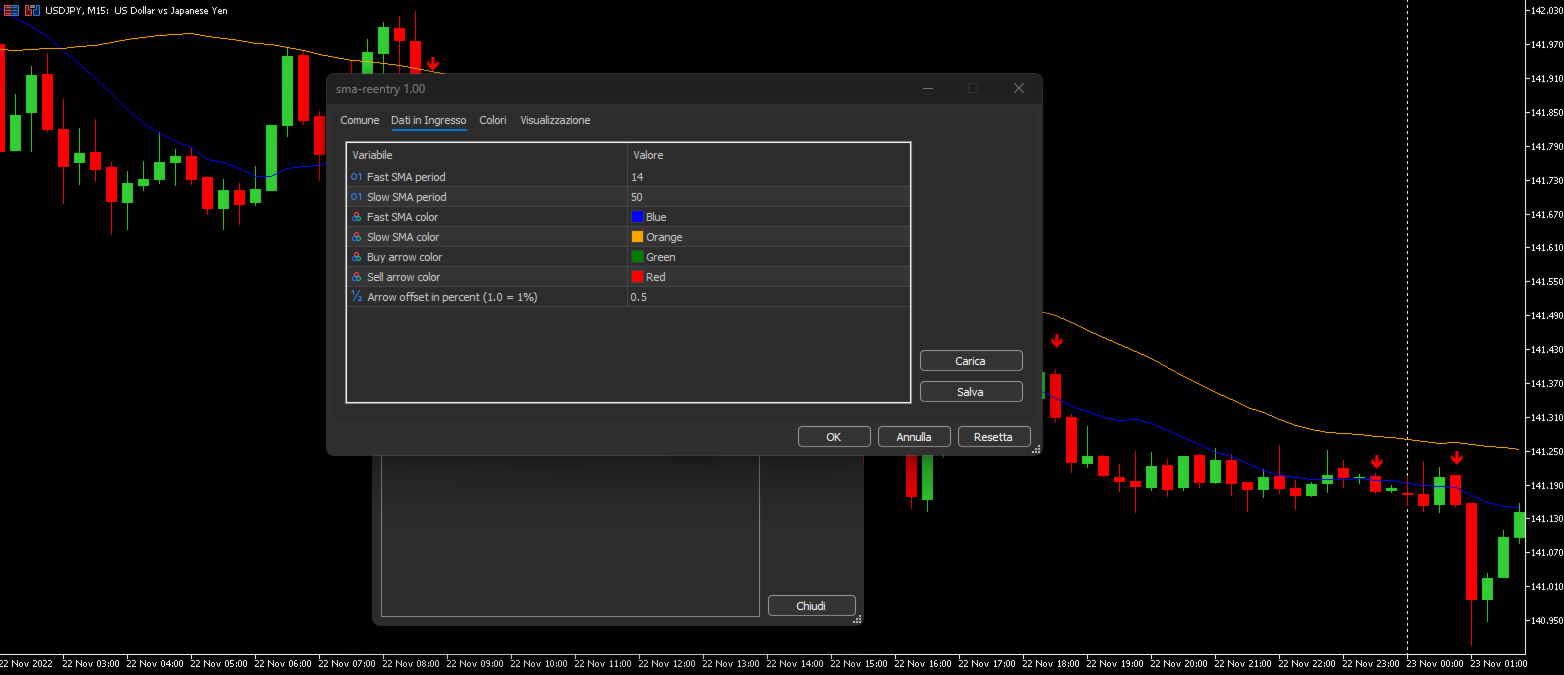Screen dimensions: 1564x675
Task: Click the color-type icon beside Slow SMA color
Action: (356, 237)
